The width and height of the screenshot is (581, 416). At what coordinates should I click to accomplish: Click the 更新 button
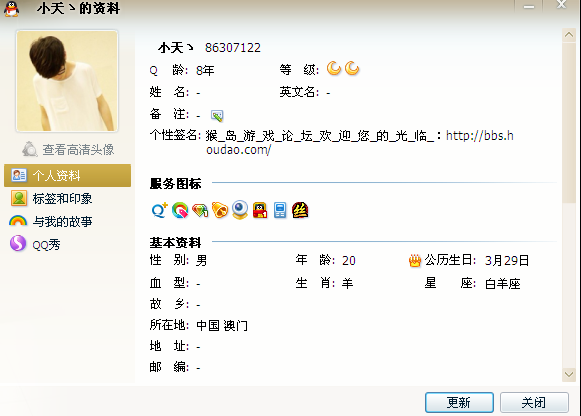459,402
